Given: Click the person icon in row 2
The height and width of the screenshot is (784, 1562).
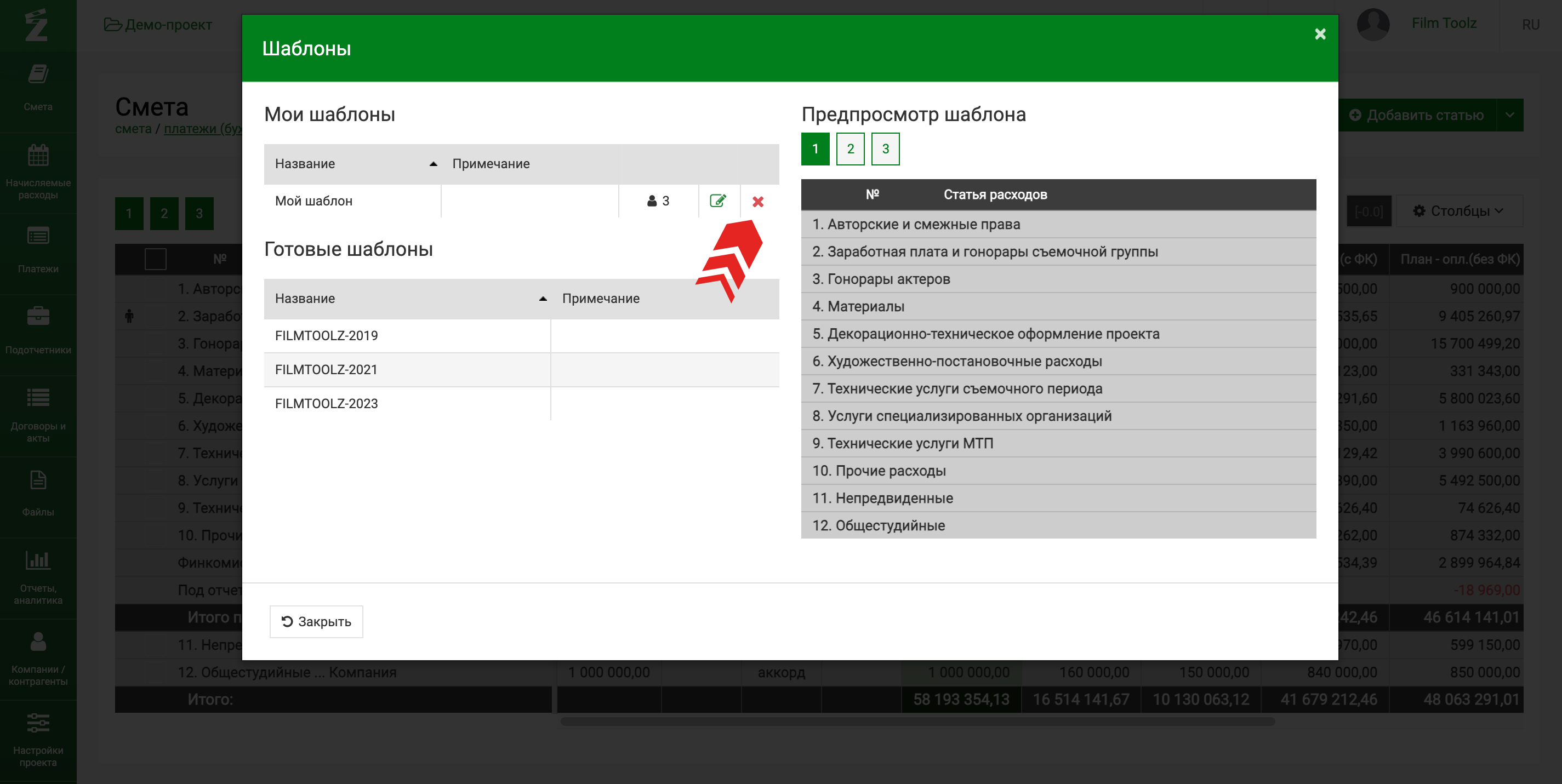Looking at the screenshot, I should tap(129, 316).
